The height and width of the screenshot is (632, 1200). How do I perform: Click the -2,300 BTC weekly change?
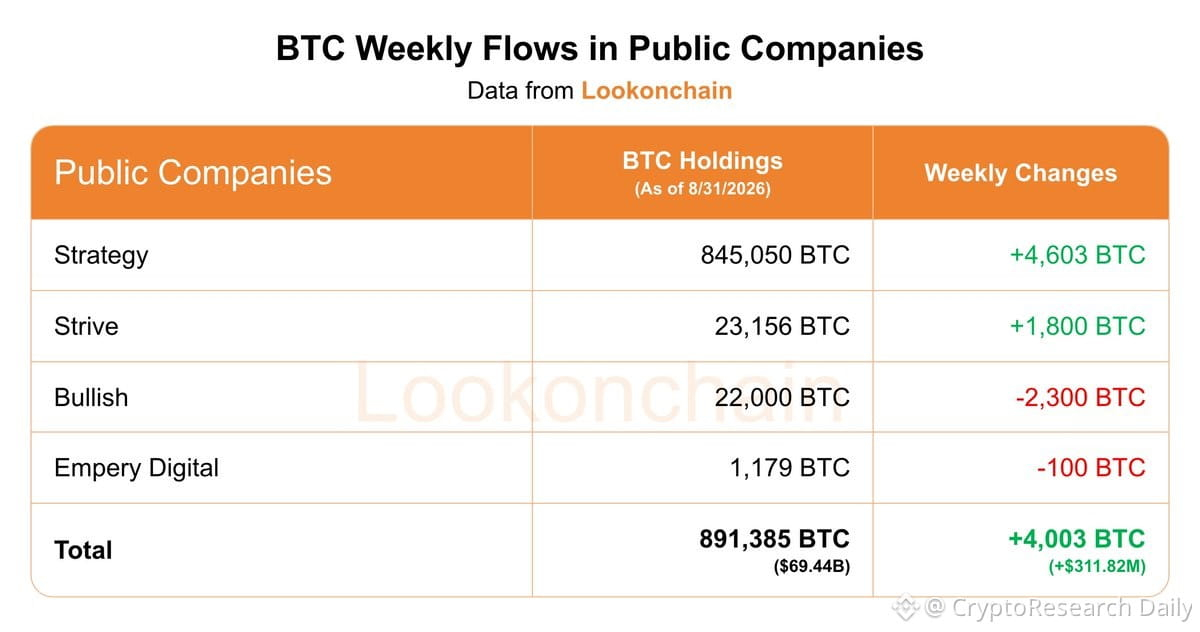pyautogui.click(x=1080, y=397)
